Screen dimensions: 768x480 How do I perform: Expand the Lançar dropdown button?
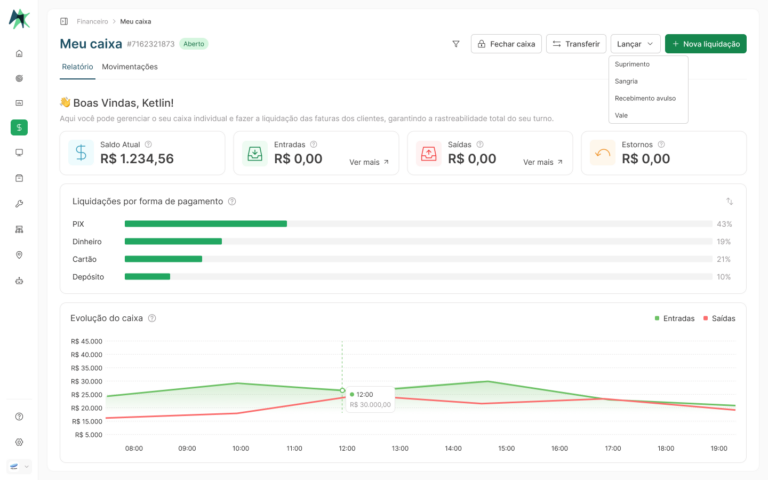pos(635,44)
